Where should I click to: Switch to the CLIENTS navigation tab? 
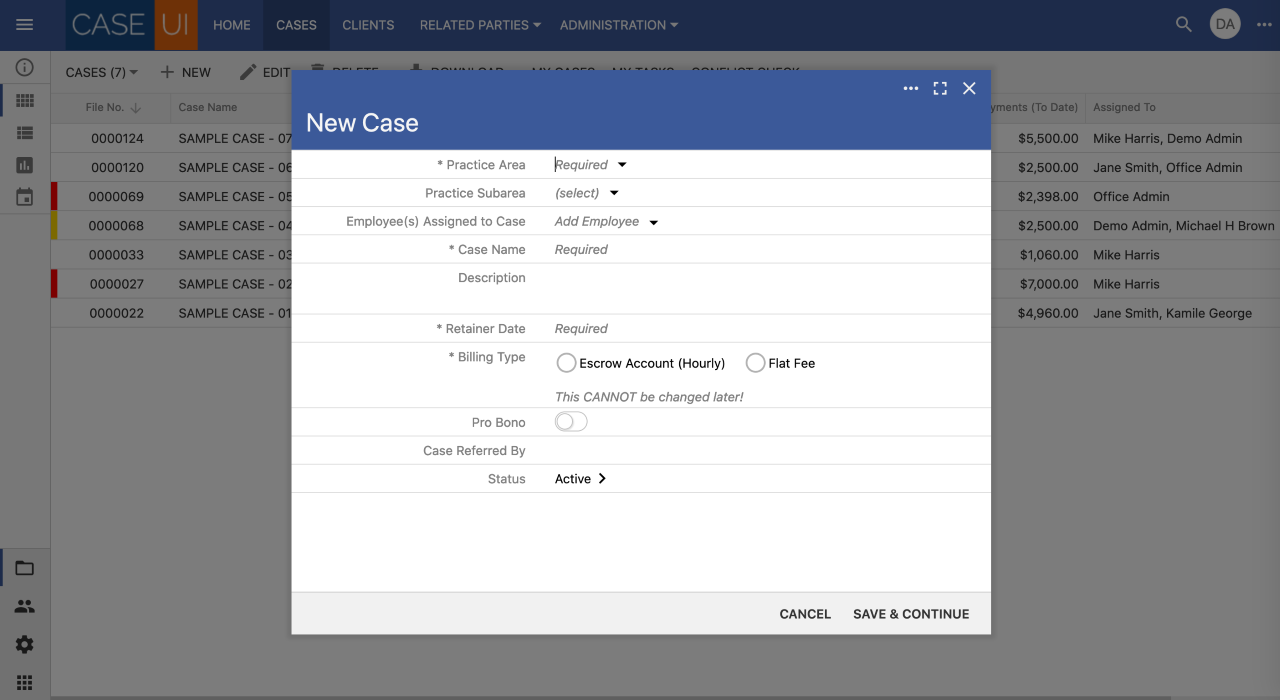point(367,25)
